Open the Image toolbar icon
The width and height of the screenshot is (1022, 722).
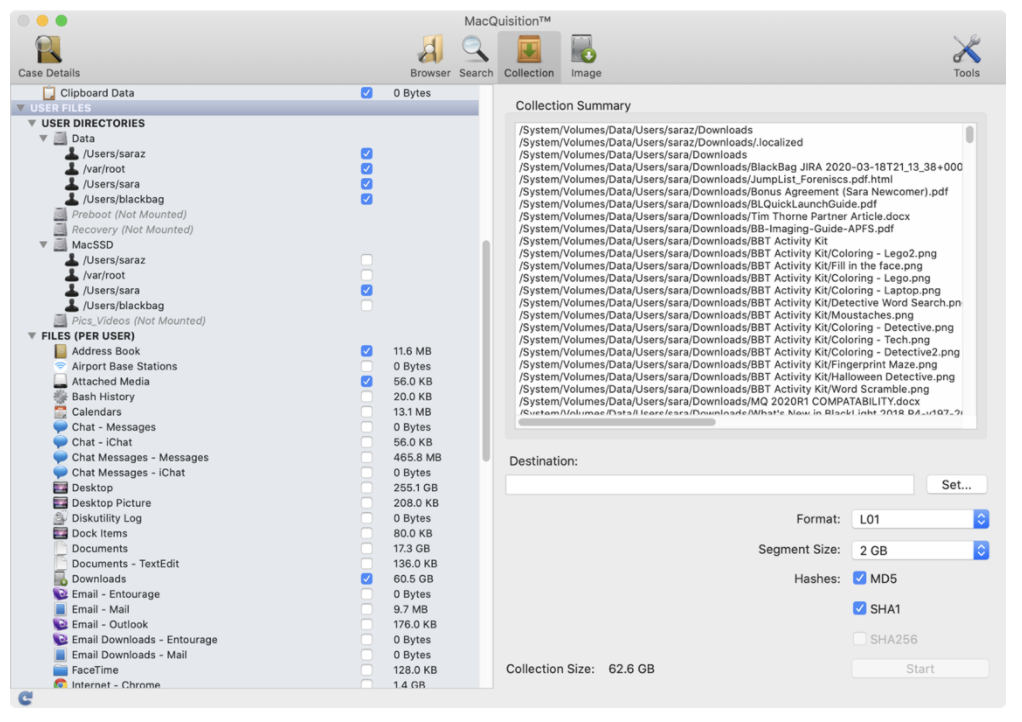[x=585, y=50]
